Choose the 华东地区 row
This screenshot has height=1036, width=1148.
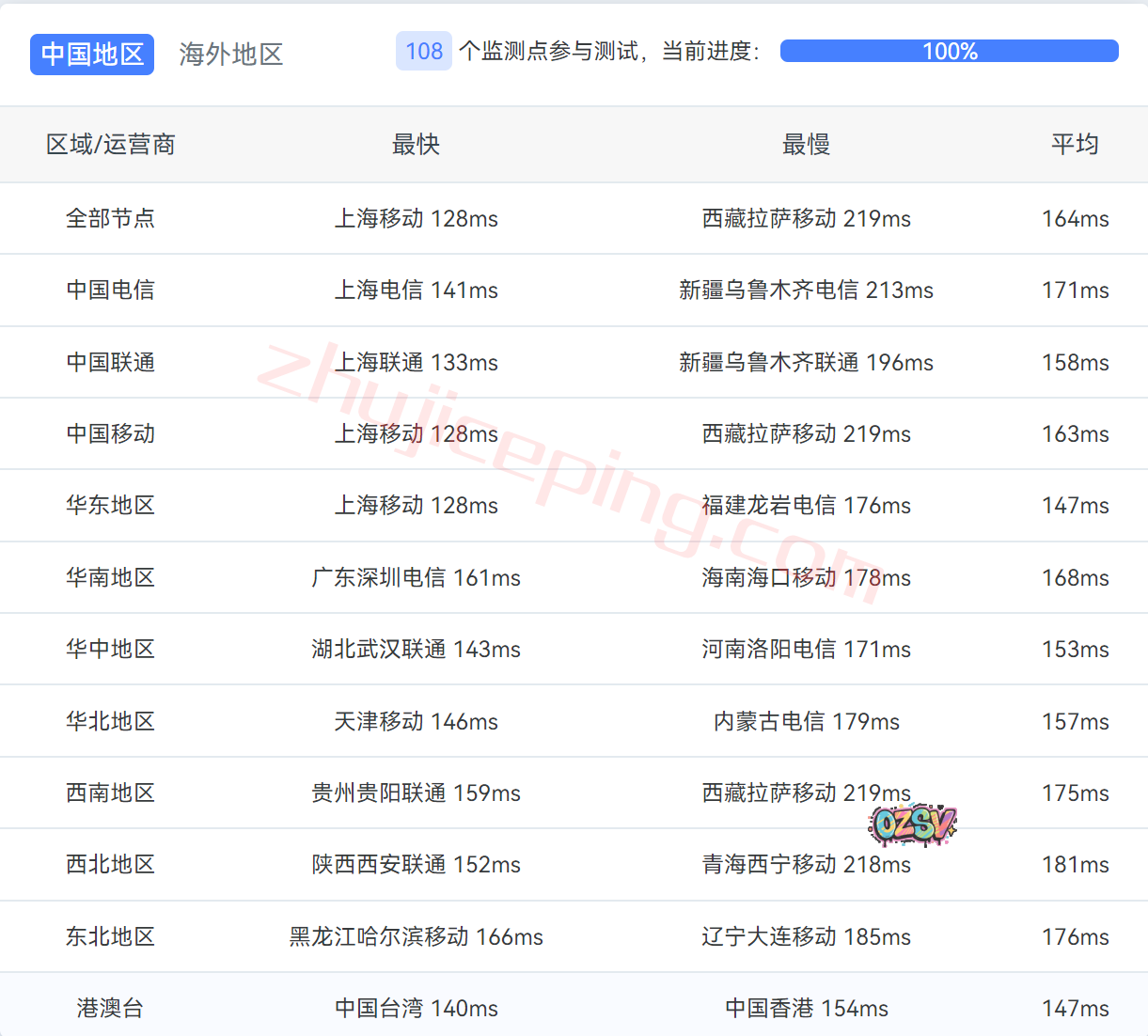(110, 505)
